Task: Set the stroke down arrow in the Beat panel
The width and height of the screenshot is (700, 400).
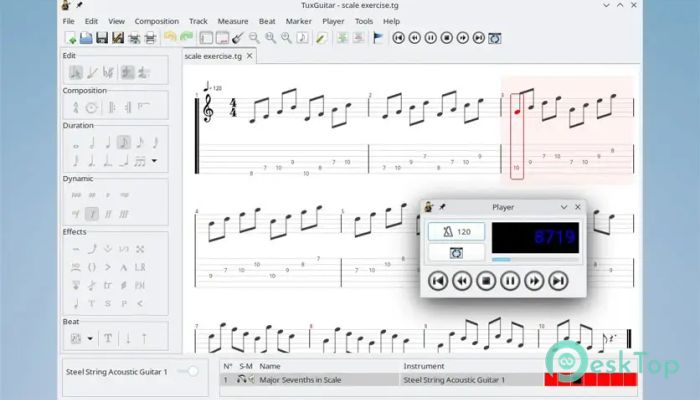Action: (128, 338)
